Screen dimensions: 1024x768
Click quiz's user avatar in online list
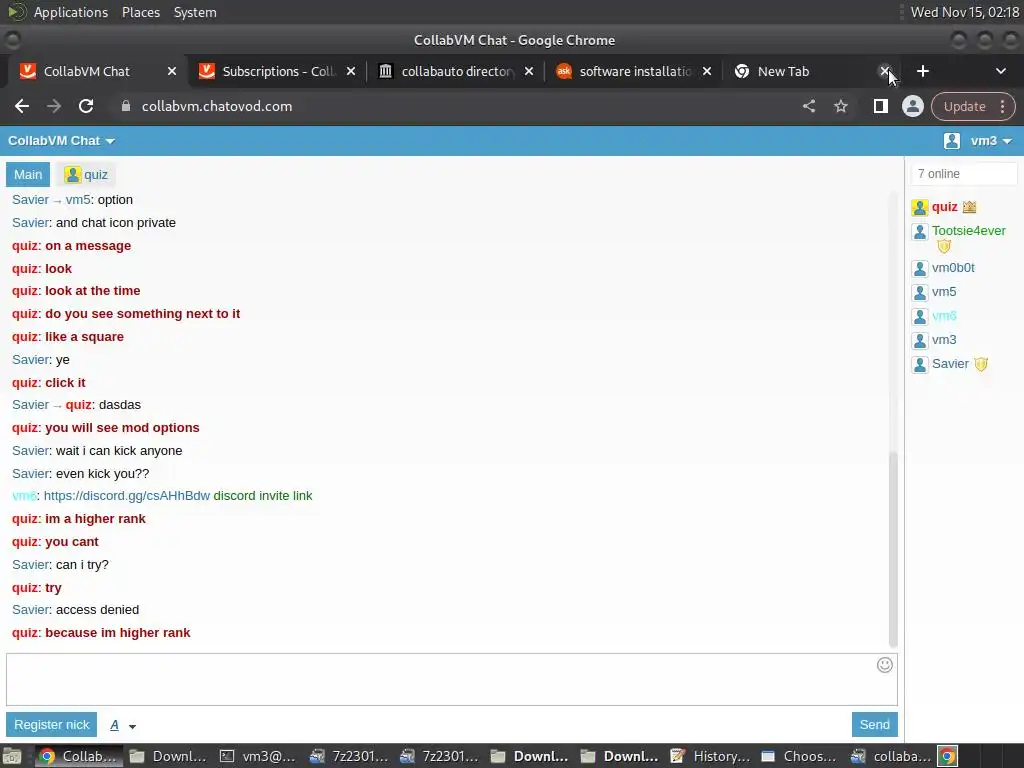[x=920, y=208]
